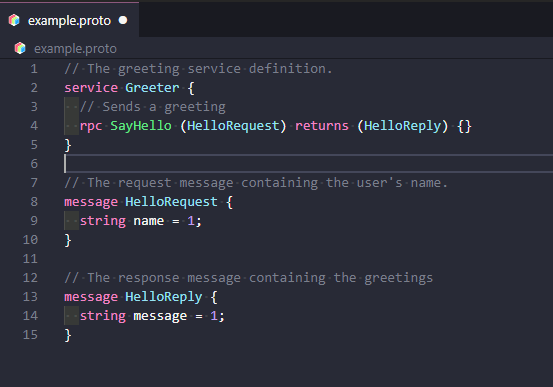Click 'HelloRequest' in the message declaration
This screenshot has width=553, height=387.
point(171,202)
